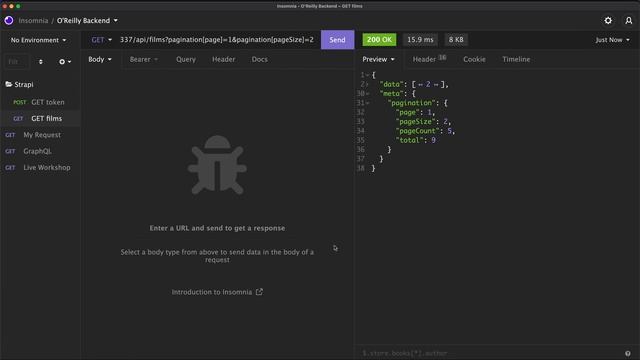Viewport: 640px width, 360px height.
Task: Select My Request in the sidebar
Action: pos(40,135)
